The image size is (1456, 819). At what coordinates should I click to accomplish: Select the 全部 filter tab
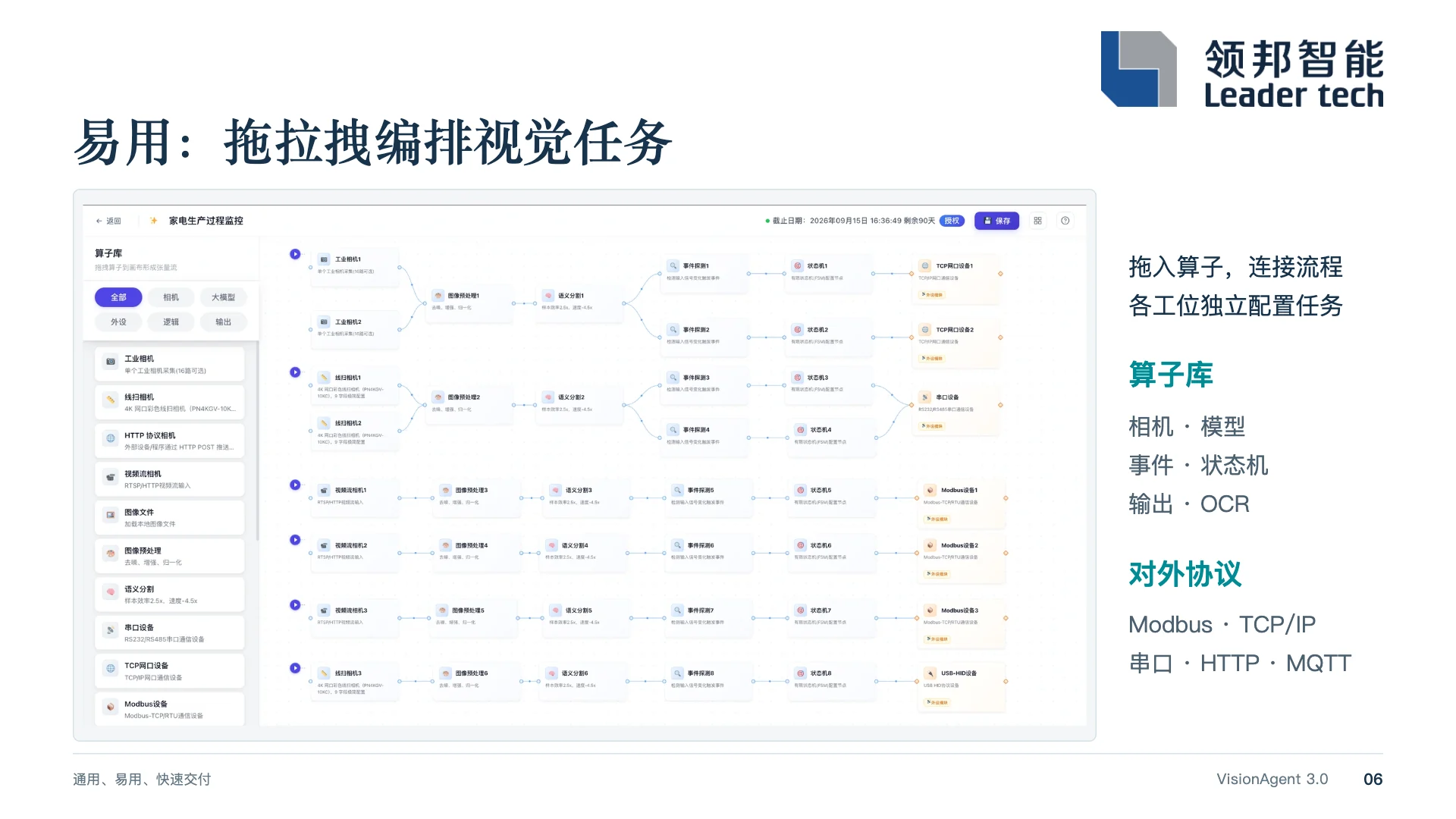[118, 297]
